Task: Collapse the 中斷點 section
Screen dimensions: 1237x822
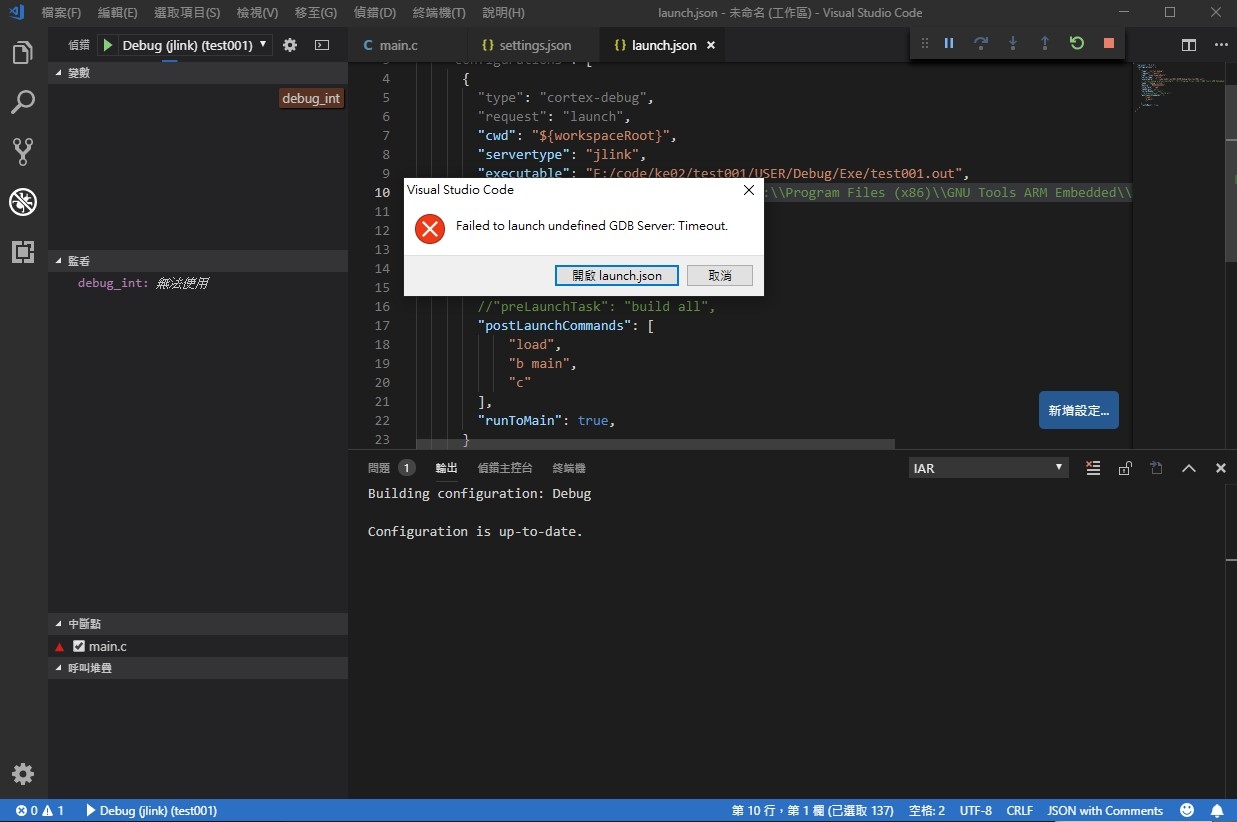Action: tap(198, 624)
